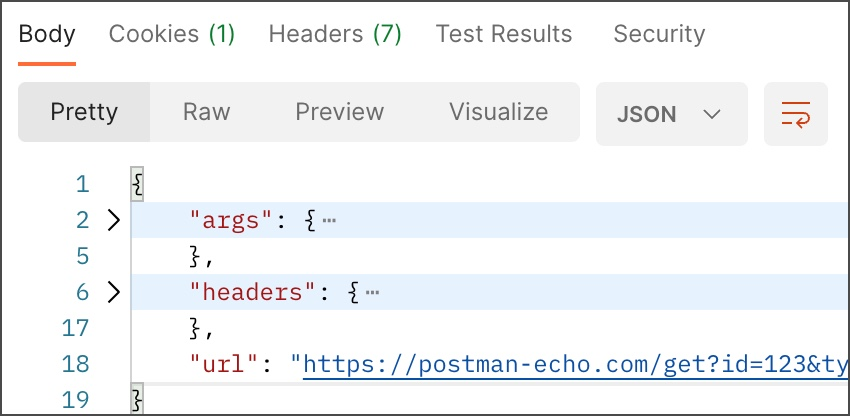This screenshot has width=850, height=416.
Task: Select the Test Results tab
Action: click(504, 34)
